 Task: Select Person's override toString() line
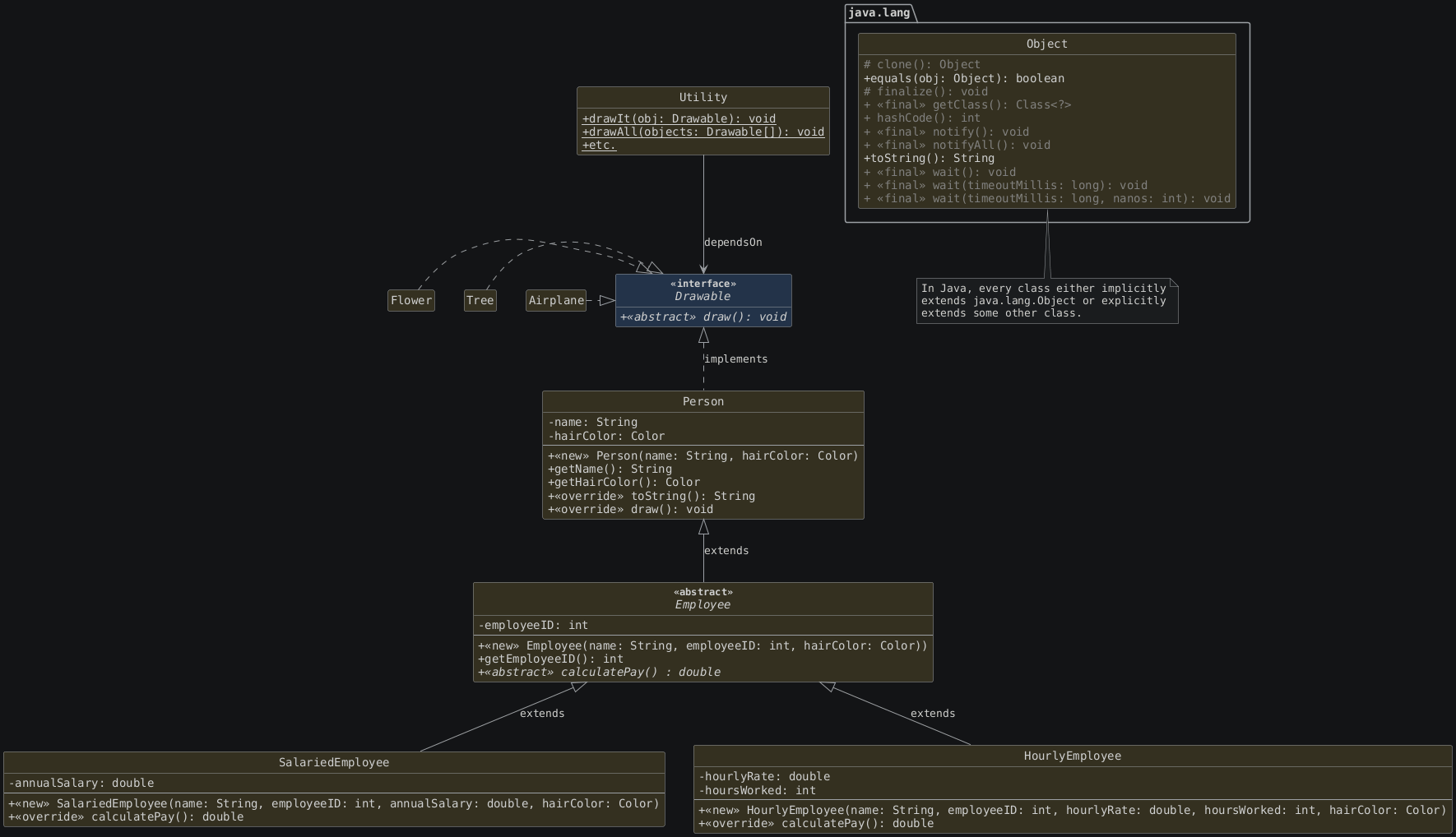click(651, 496)
